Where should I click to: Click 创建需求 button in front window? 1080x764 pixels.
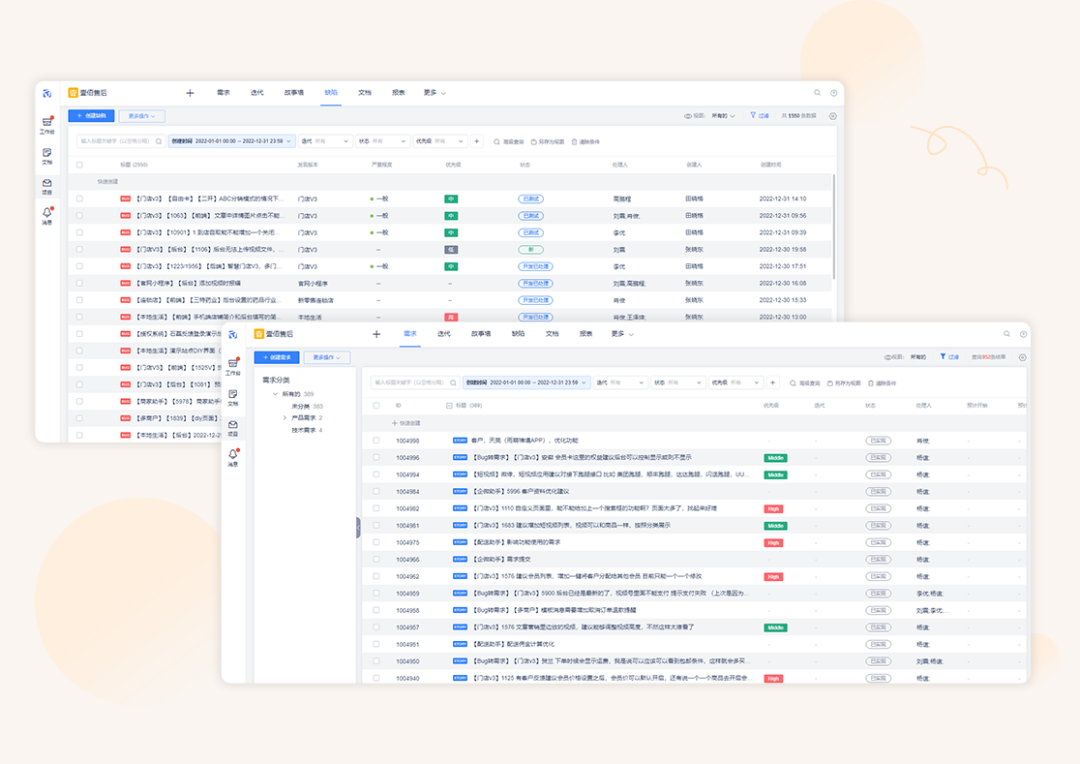pyautogui.click(x=277, y=358)
